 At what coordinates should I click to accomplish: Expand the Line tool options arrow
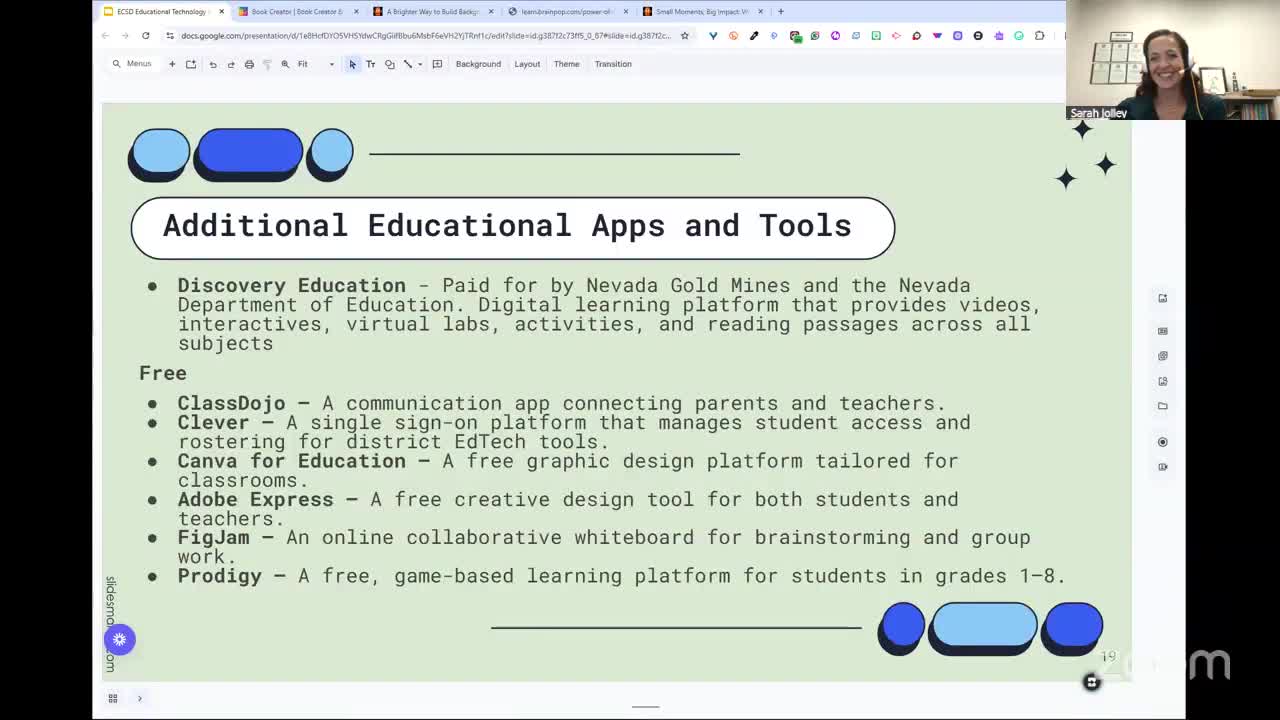[x=420, y=64]
